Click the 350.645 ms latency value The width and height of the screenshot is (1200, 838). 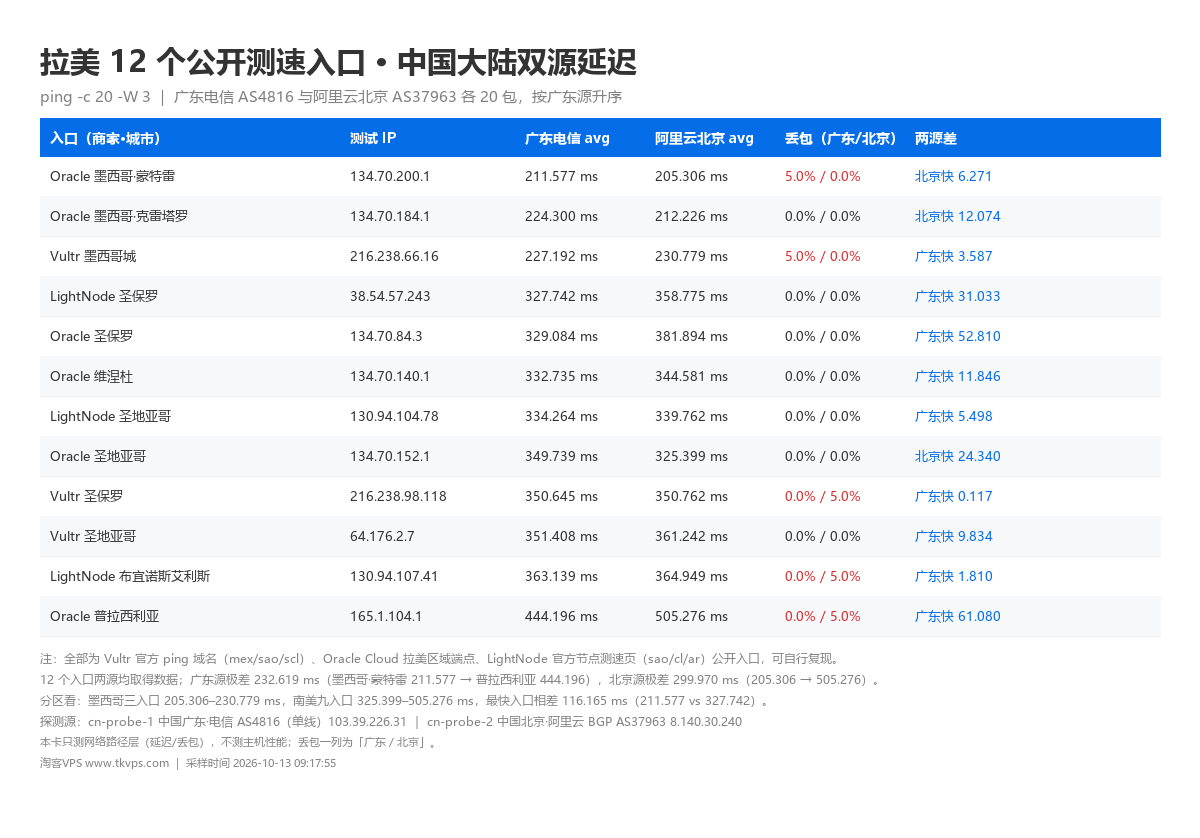(x=561, y=496)
